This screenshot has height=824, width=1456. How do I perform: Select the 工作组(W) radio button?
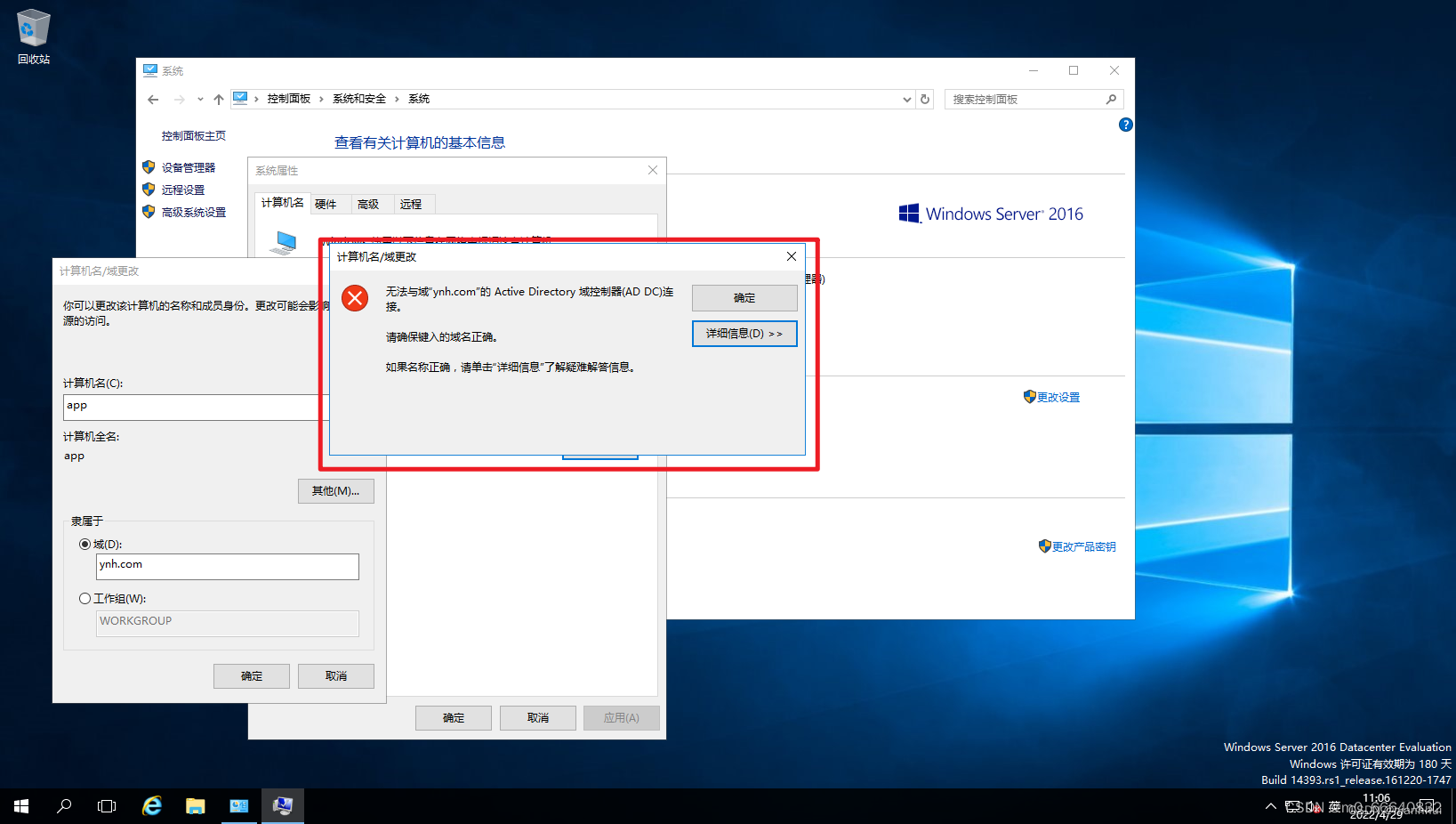coord(85,599)
